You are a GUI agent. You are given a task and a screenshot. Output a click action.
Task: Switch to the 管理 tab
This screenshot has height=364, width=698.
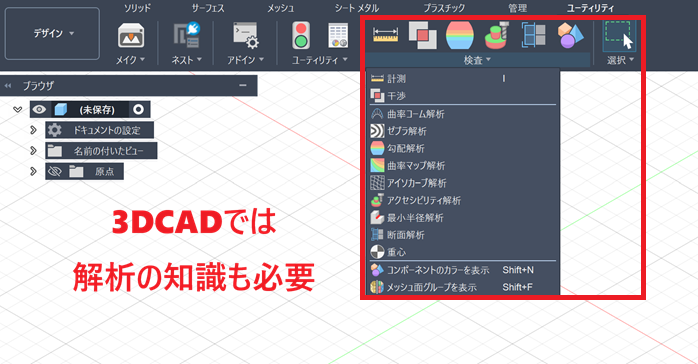[517, 8]
